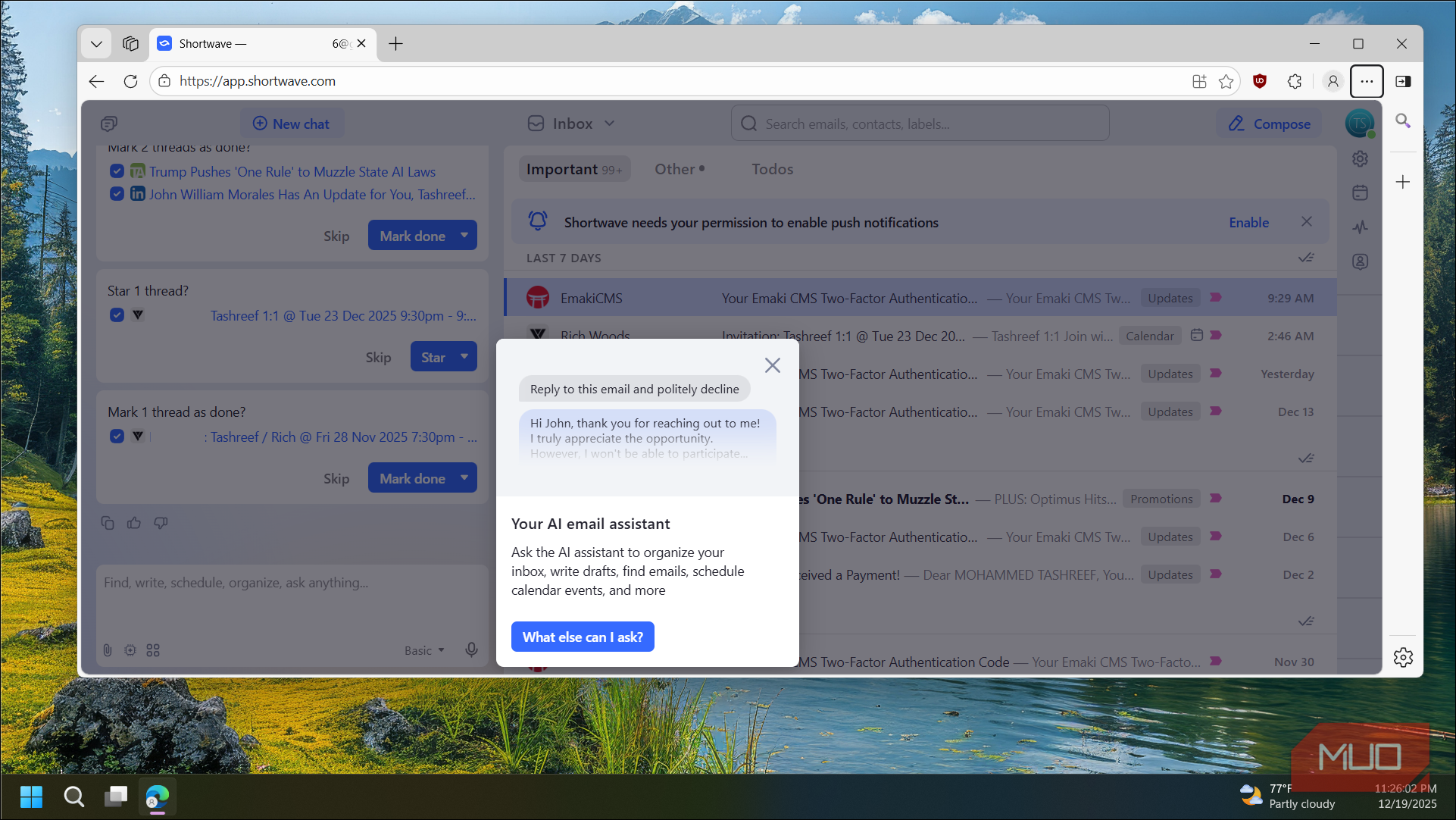Open chat options gear below the prompt box
This screenshot has width=1456, height=820.
130,650
